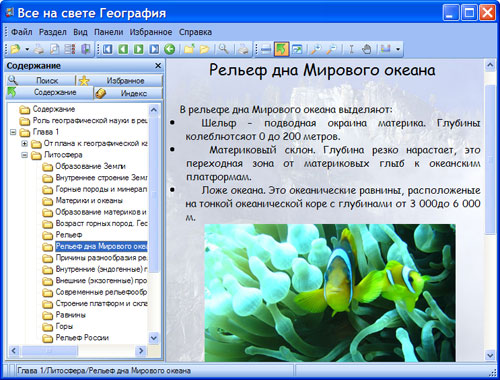Collapse the Глава 1 tree node

pos(13,132)
